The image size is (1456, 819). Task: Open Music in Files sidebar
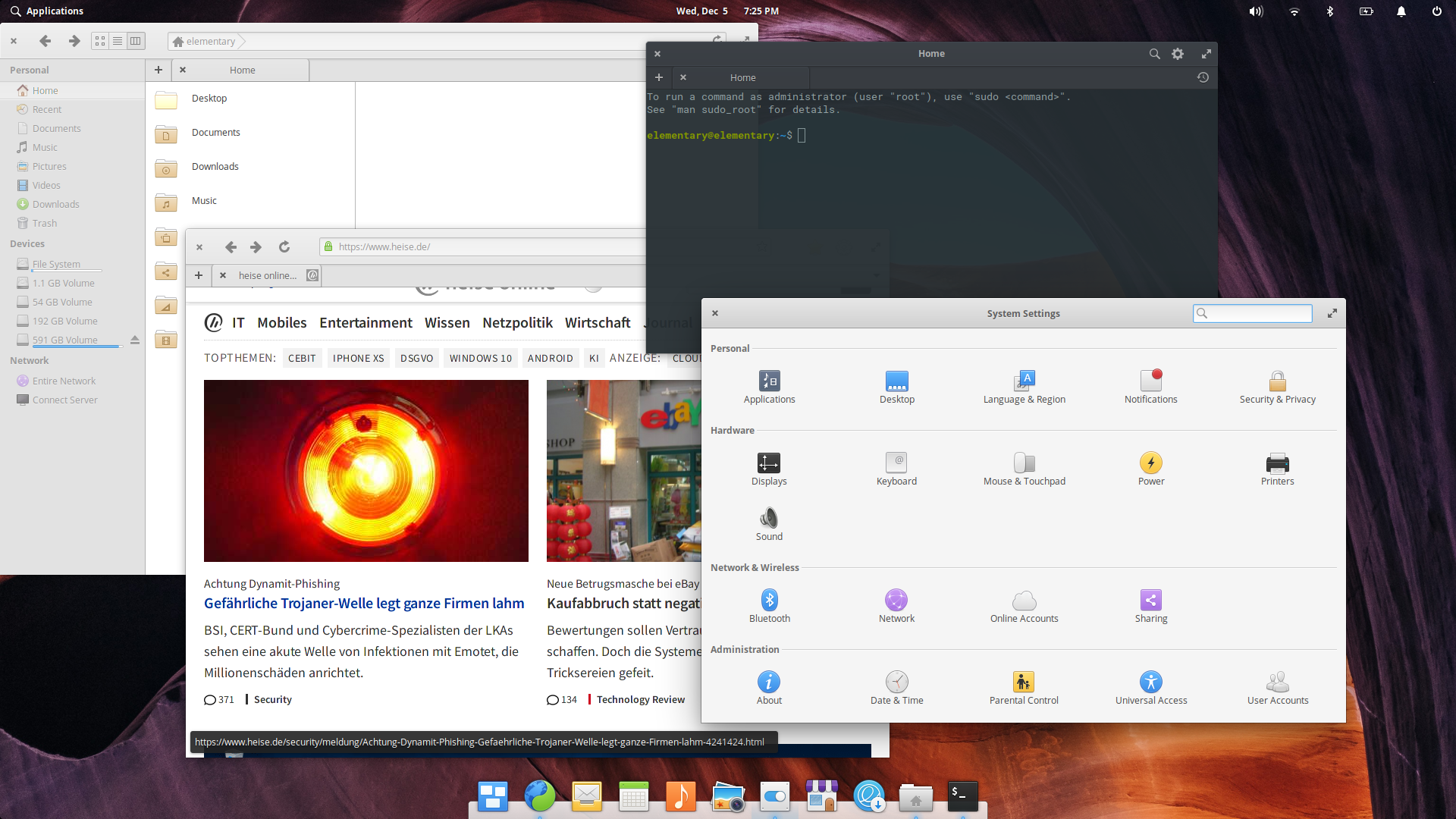click(x=72, y=147)
